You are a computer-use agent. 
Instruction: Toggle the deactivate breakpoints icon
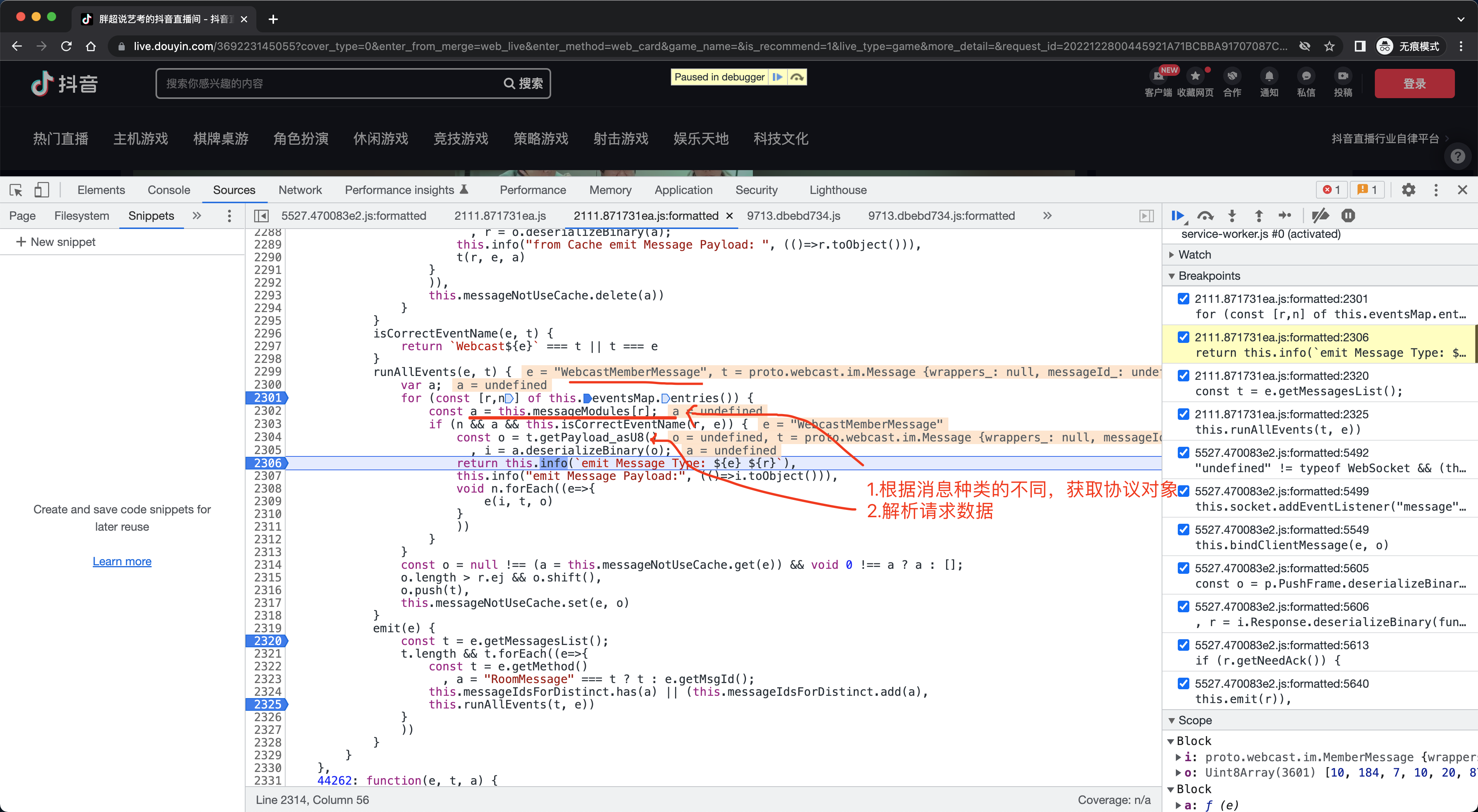click(x=1320, y=216)
